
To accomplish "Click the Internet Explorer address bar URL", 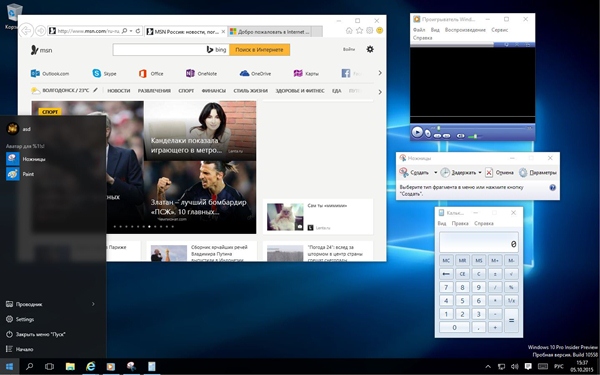I will [88, 31].
